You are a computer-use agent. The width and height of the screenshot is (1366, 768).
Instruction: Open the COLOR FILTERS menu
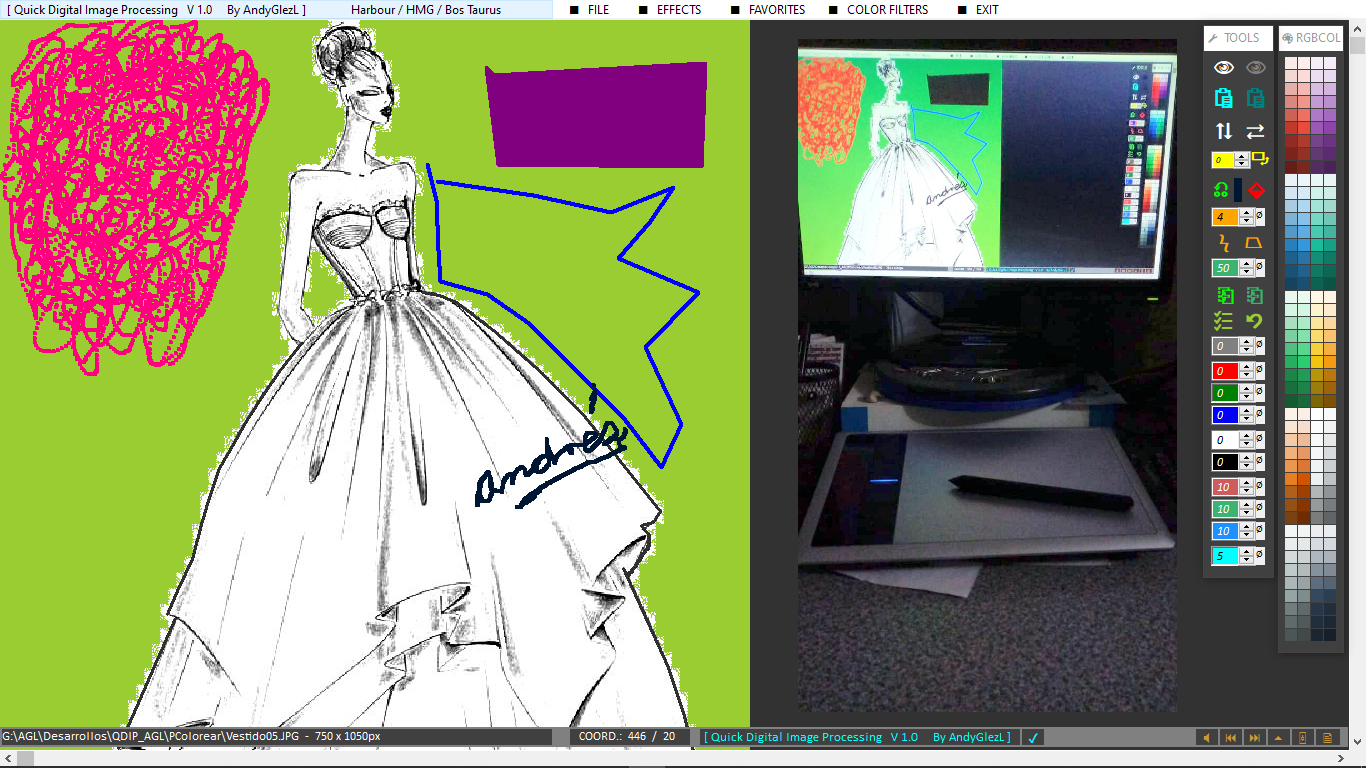click(x=886, y=10)
